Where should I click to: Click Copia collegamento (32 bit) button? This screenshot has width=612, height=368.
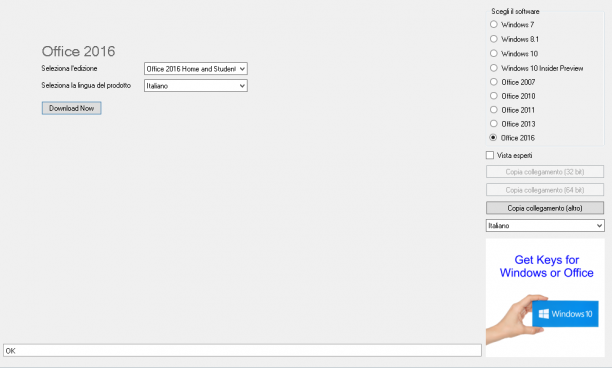[x=545, y=172]
